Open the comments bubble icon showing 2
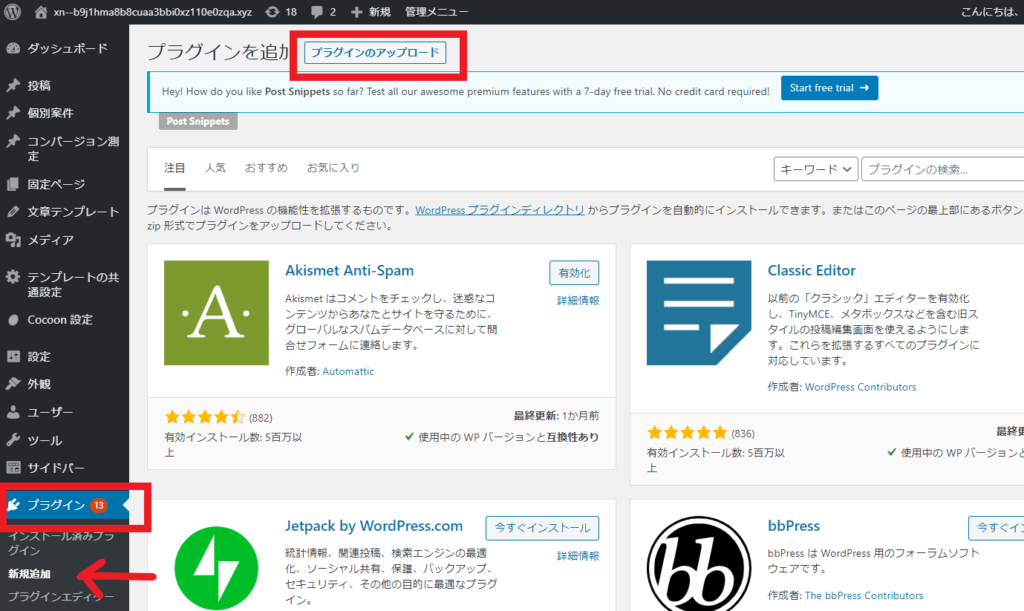 pos(317,12)
